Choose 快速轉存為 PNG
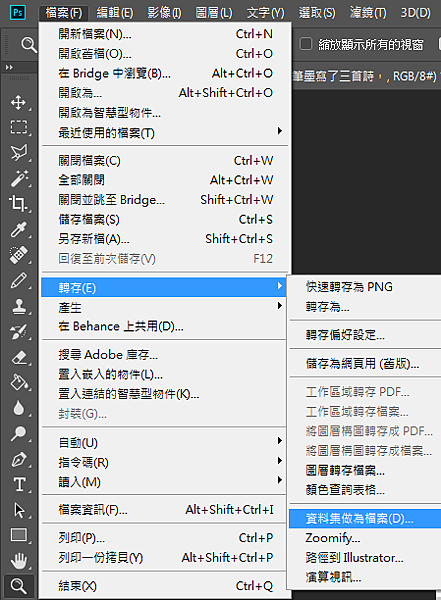Viewport: 441px width, 600px height. pos(365,287)
